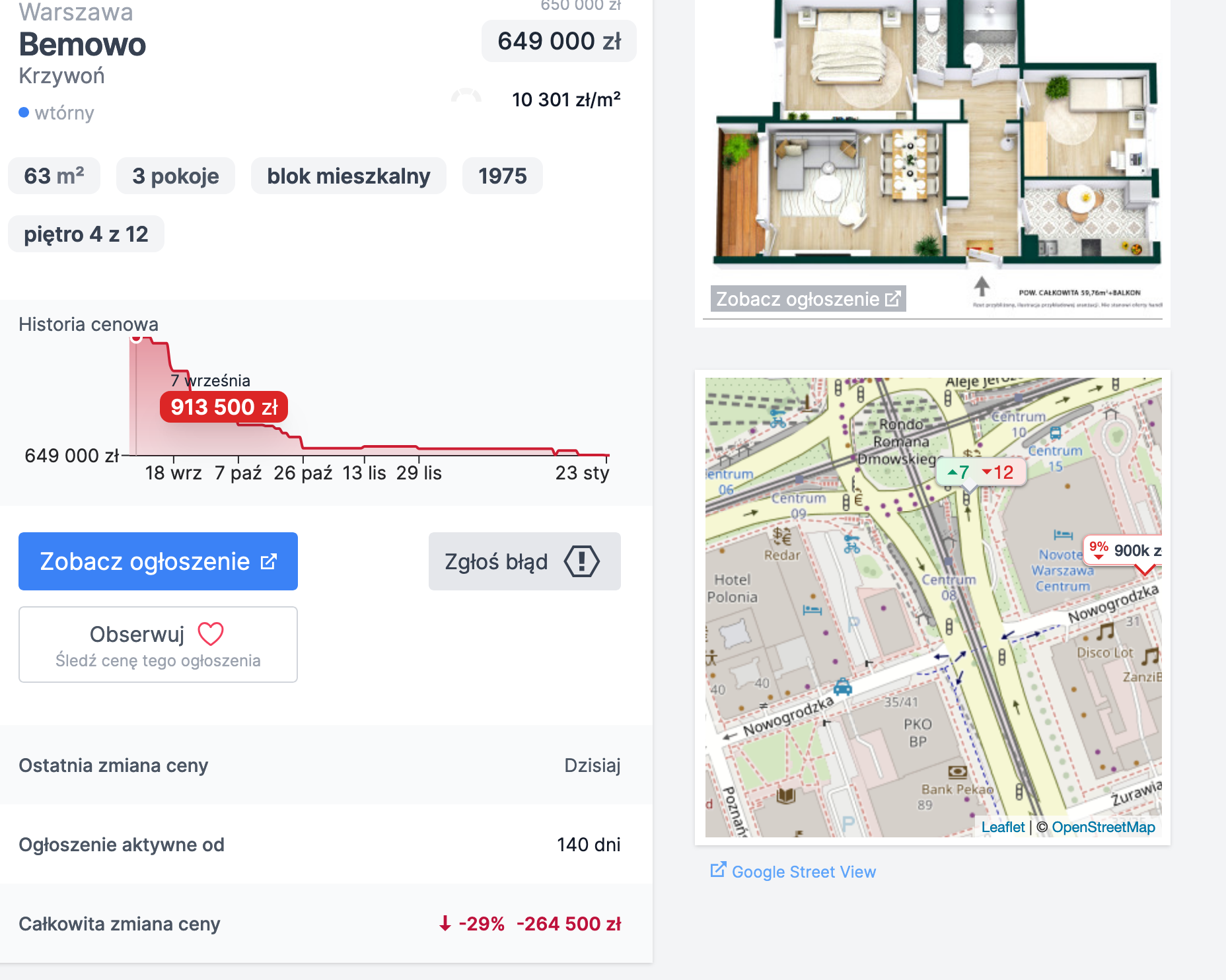1226x980 pixels.
Task: Click the Novotel hotel bed icon on map
Action: [x=1063, y=534]
